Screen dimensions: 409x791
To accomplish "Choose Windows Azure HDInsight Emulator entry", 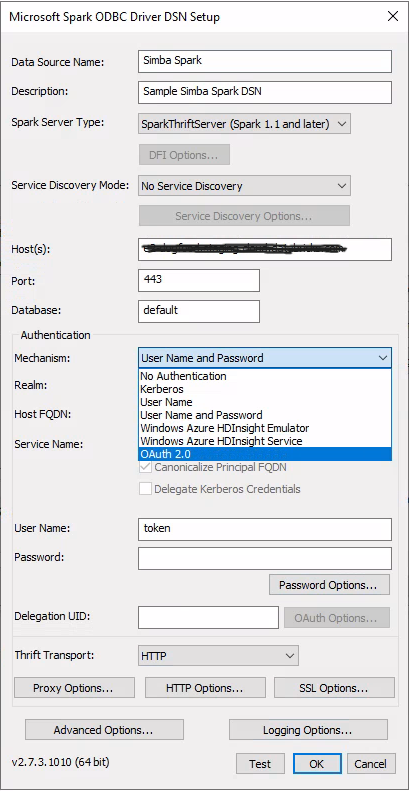I will [x=265, y=428].
